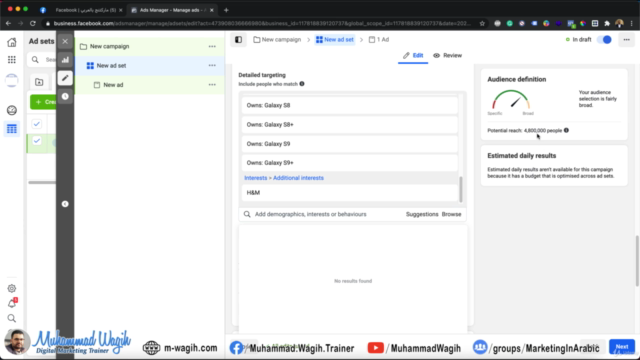Click the green Create button
Viewport: 640px width, 360px height.
pyautogui.click(x=43, y=102)
